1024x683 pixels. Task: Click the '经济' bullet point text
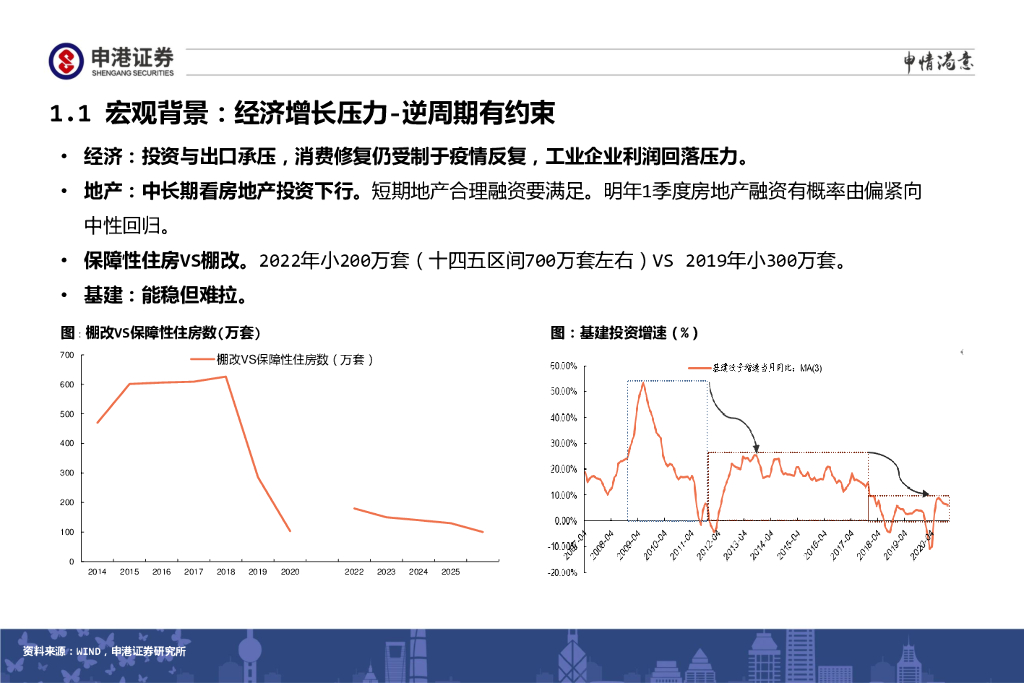click(415, 157)
